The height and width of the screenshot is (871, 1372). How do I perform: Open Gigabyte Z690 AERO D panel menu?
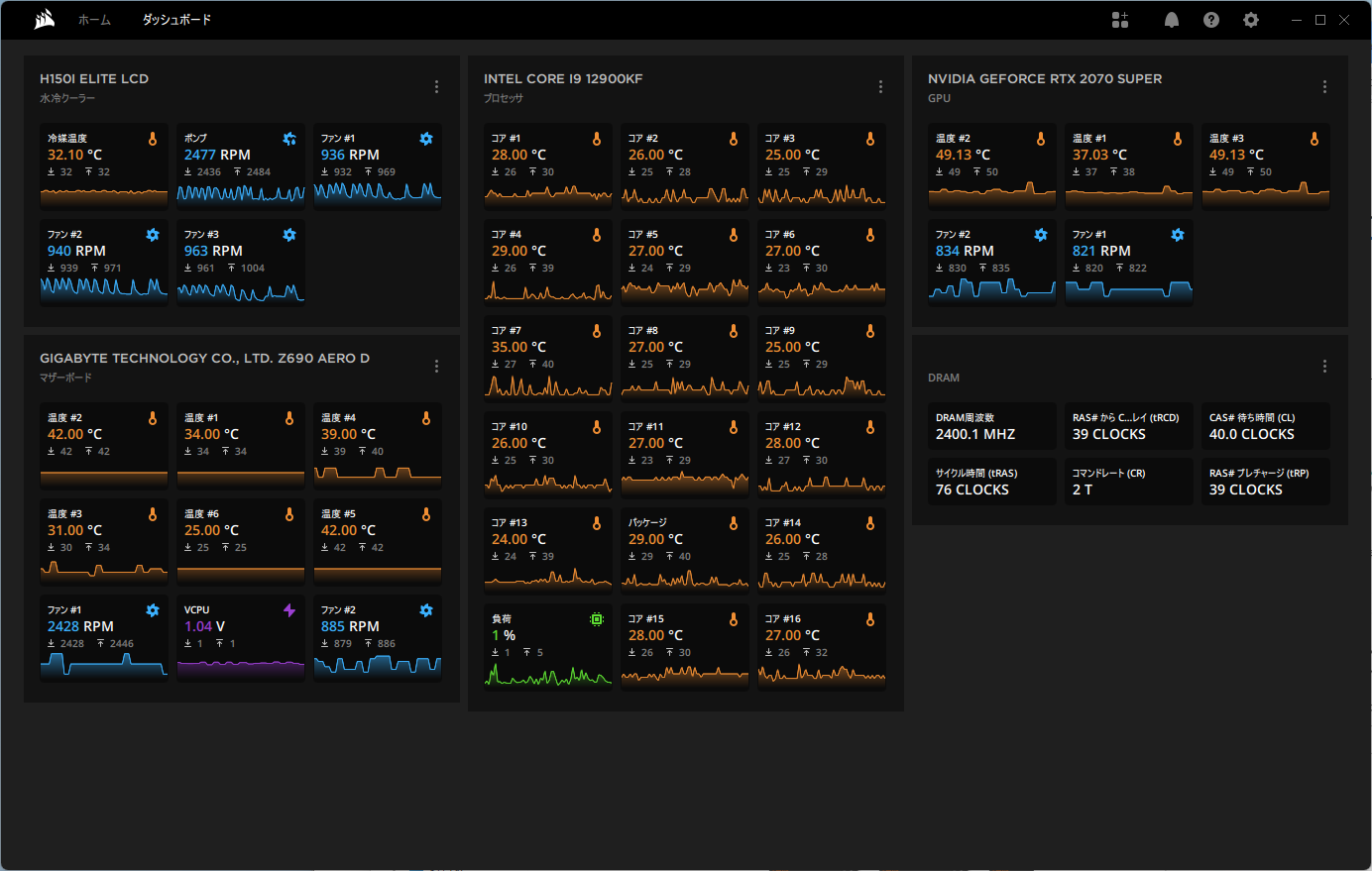point(436,367)
